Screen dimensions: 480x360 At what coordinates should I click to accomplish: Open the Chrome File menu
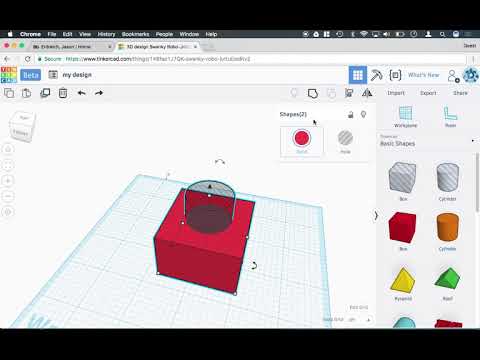coord(52,34)
